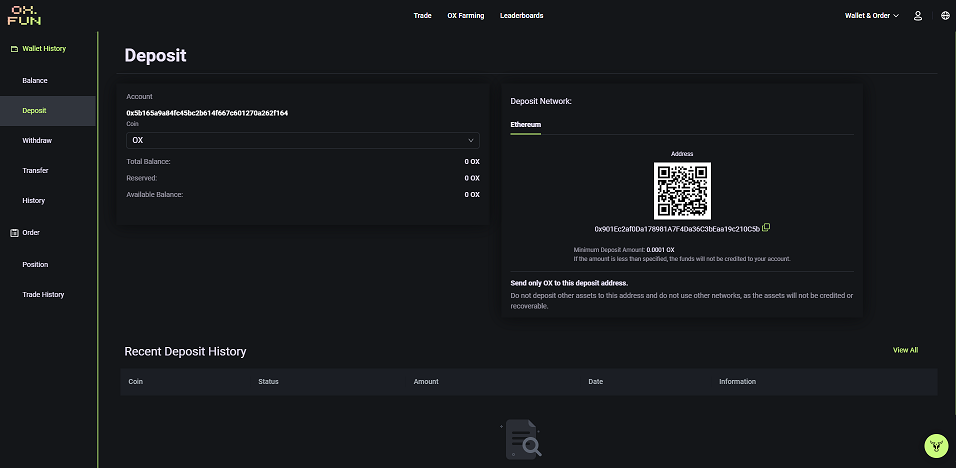Open the user account profile icon
Screen dimensions: 956x468
pos(918,16)
